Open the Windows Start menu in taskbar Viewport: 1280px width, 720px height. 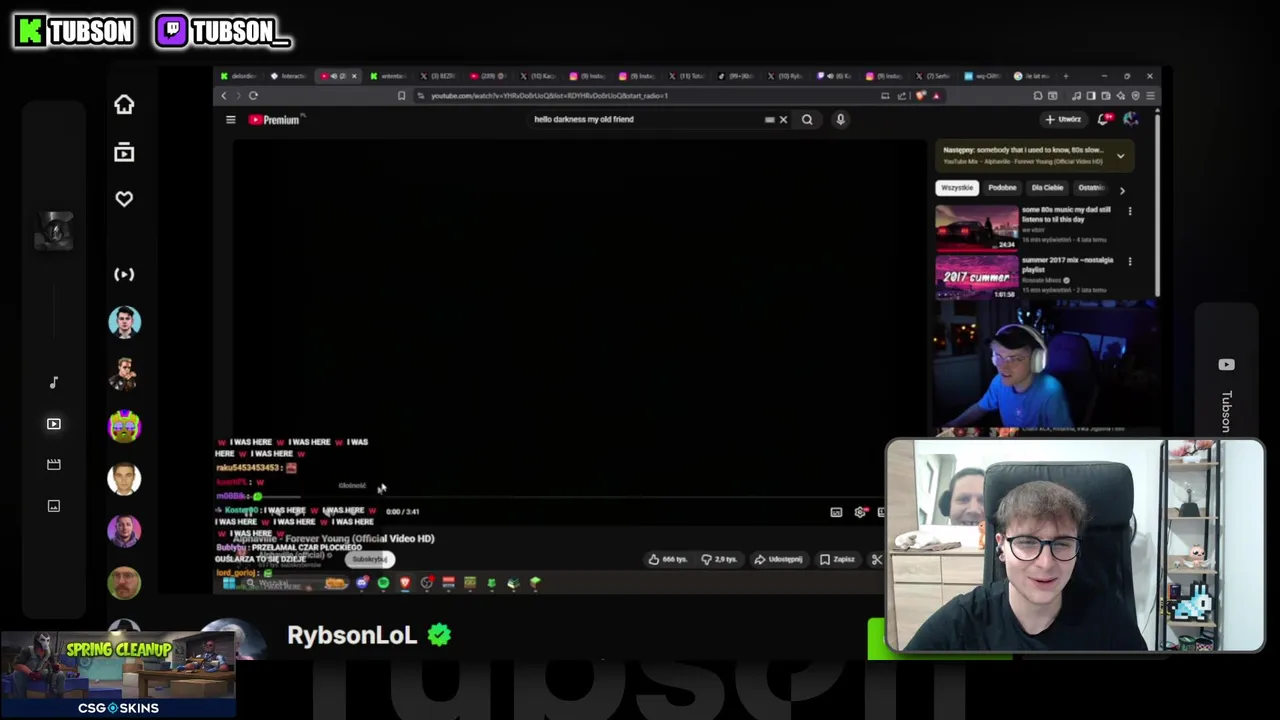coord(229,583)
